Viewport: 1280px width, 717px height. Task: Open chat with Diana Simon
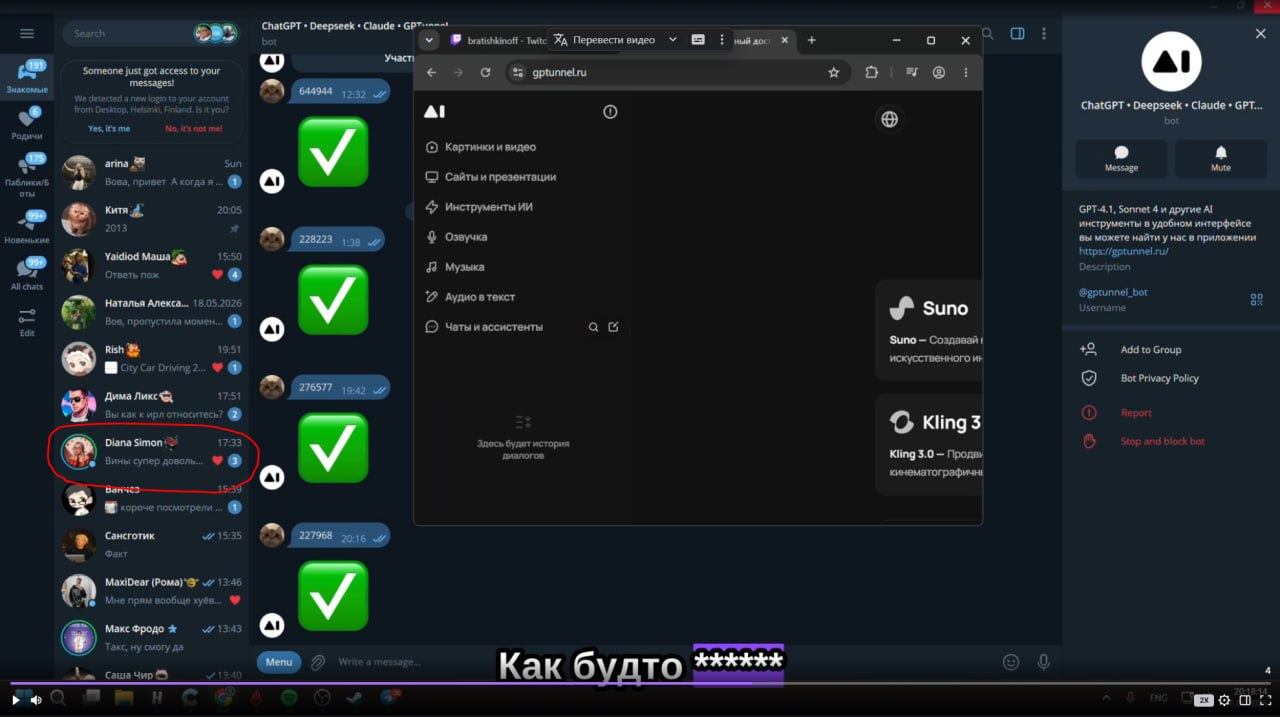pos(152,451)
